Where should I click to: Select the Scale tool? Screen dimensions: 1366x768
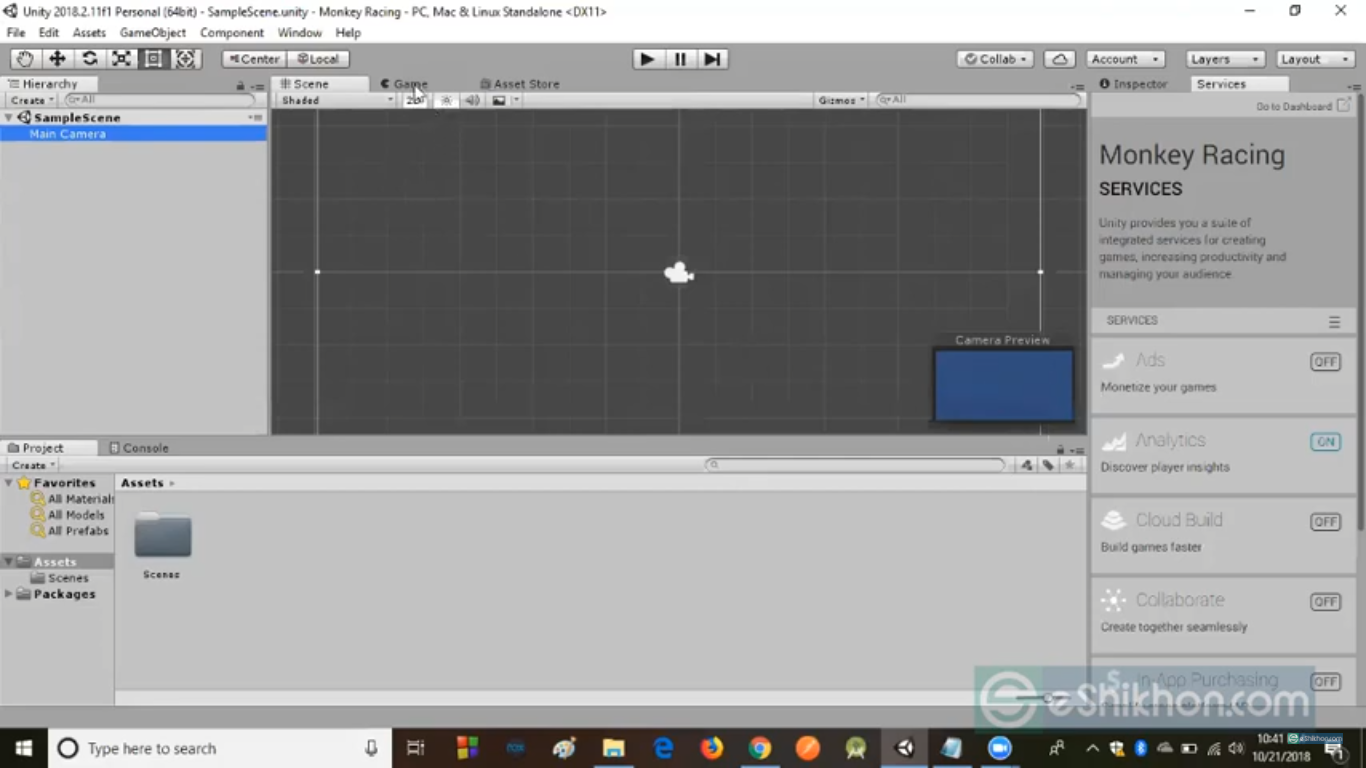[121, 59]
